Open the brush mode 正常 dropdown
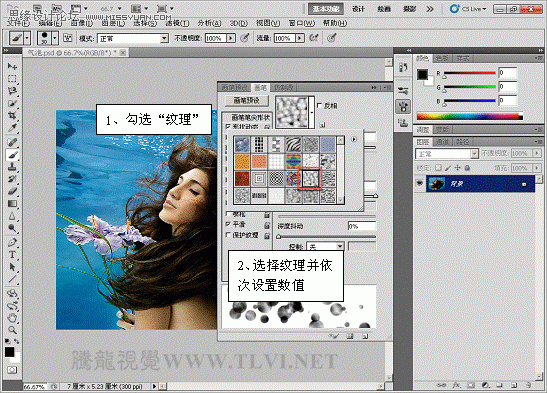 coord(133,38)
